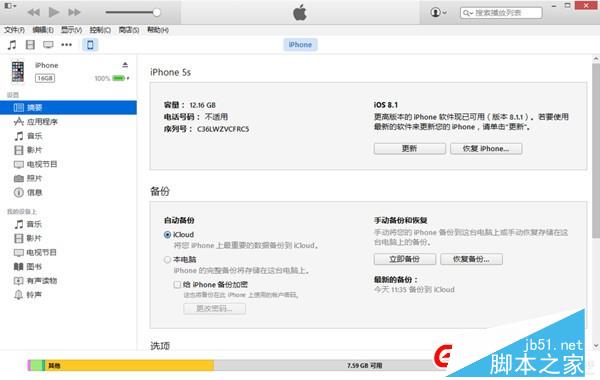Click the Apple logo in the title bar

point(300,13)
